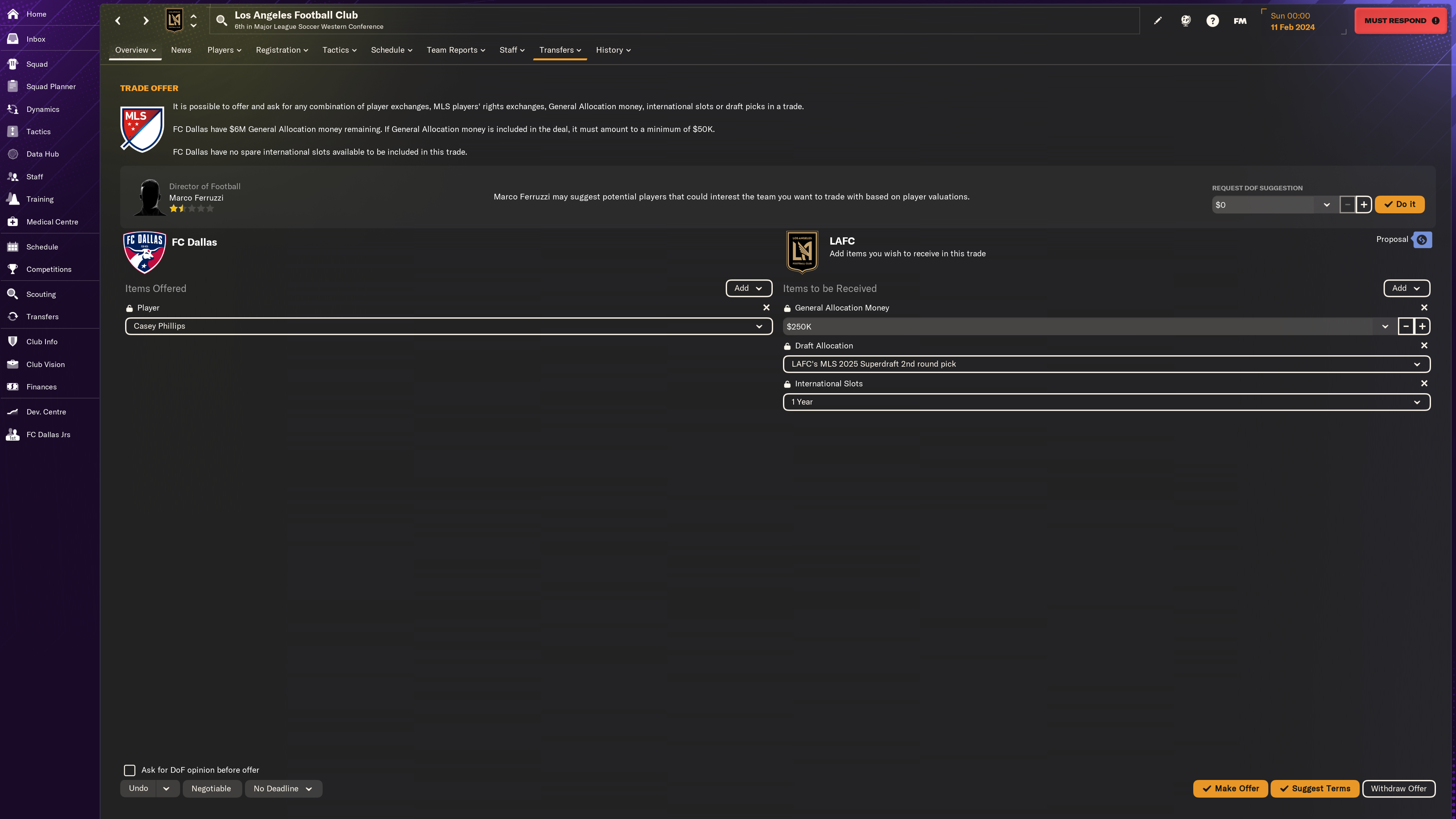Open sidebar Transfers section
This screenshot has height=819, width=1456.
pos(42,317)
